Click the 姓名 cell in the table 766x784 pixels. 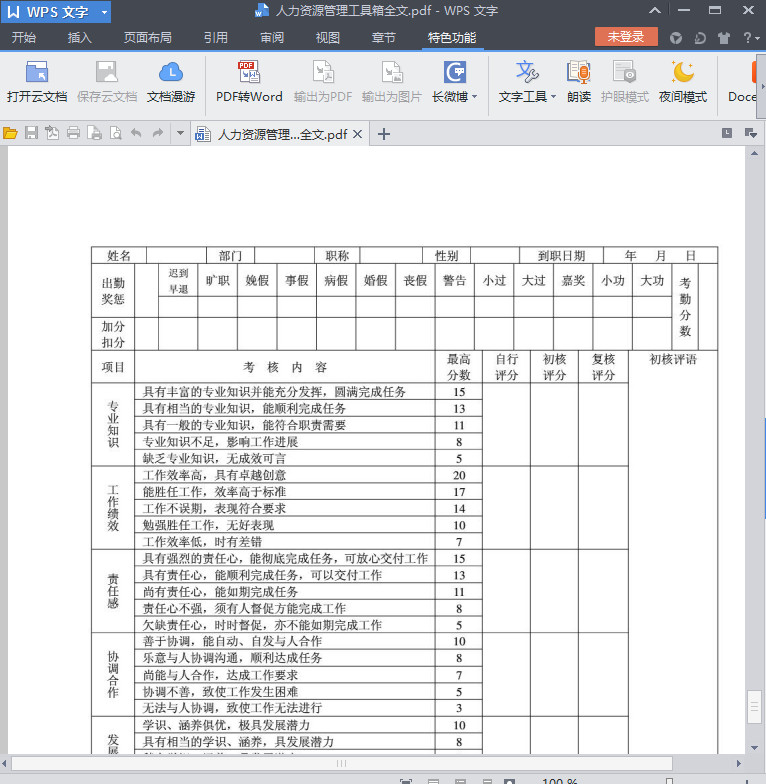pyautogui.click(x=119, y=256)
